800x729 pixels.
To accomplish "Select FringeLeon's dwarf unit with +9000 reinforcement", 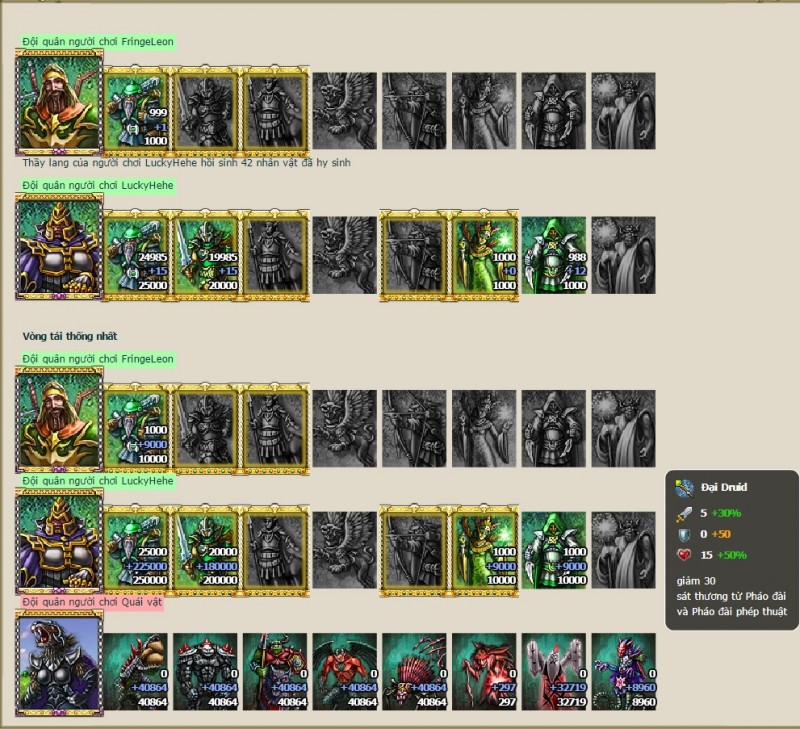I will coord(136,429).
